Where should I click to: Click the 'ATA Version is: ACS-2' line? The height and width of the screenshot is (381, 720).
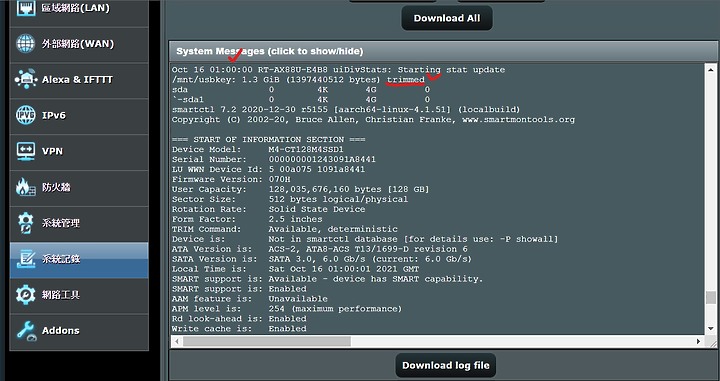point(320,249)
